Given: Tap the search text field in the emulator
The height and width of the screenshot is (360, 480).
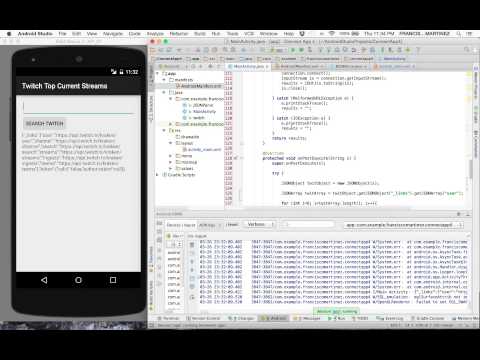Looking at the screenshot, I should click(x=78, y=107).
